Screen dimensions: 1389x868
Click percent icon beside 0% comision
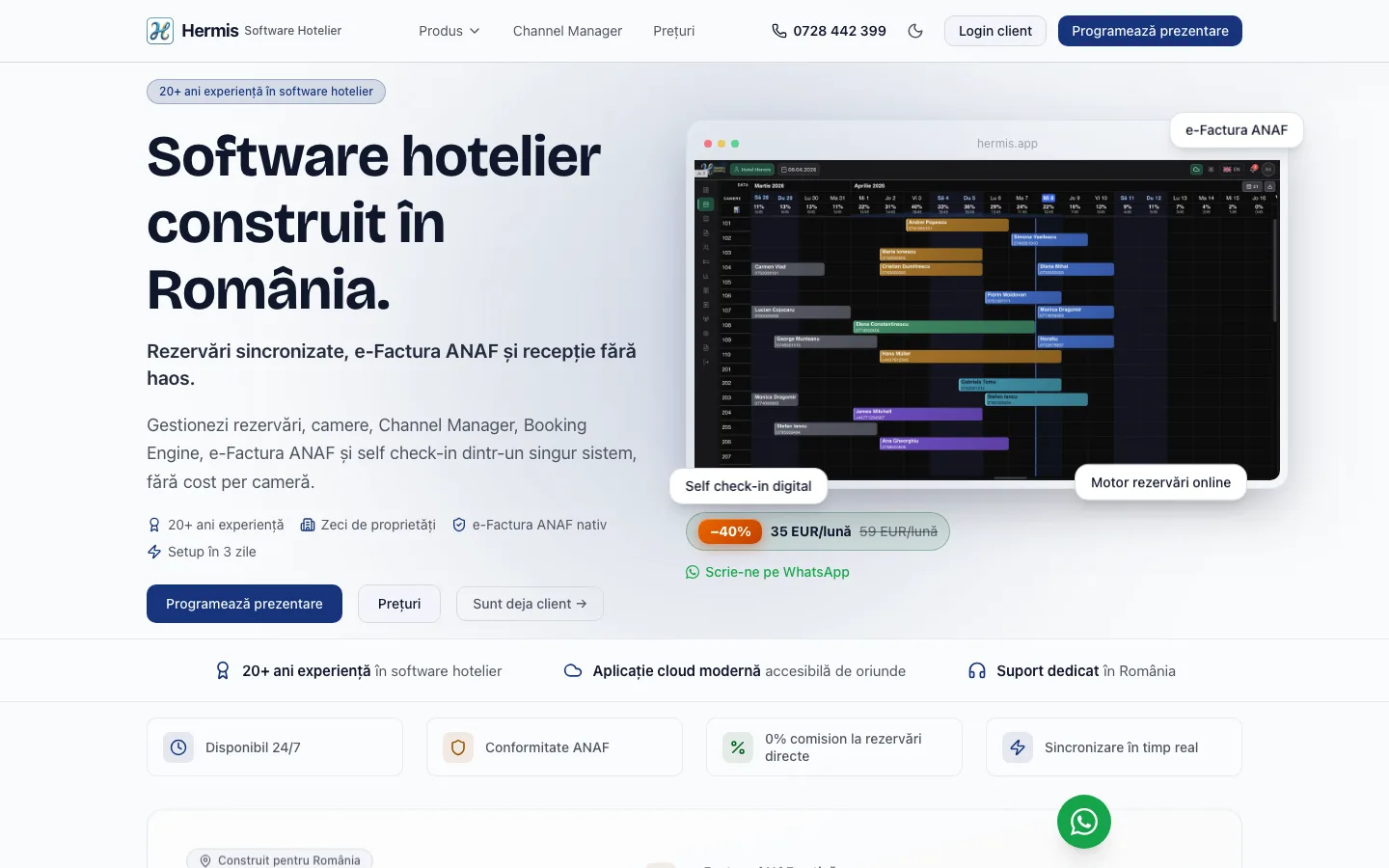(x=738, y=747)
